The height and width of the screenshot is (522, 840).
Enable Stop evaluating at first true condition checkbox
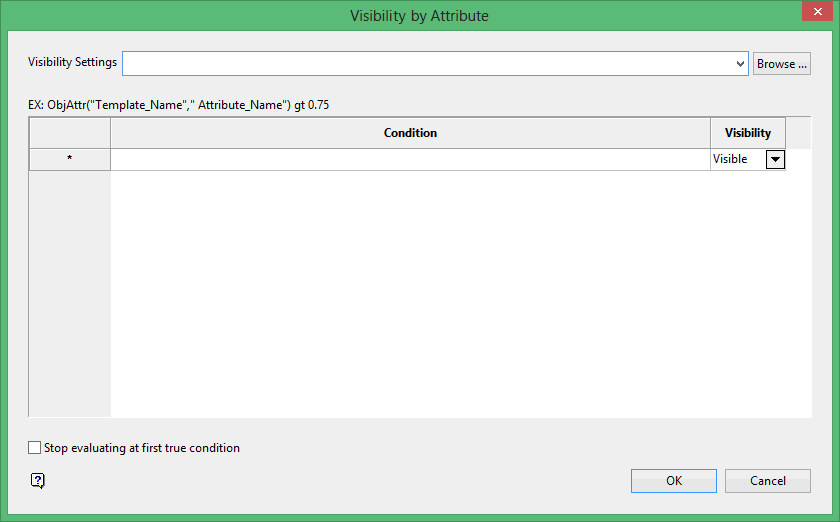[x=36, y=448]
